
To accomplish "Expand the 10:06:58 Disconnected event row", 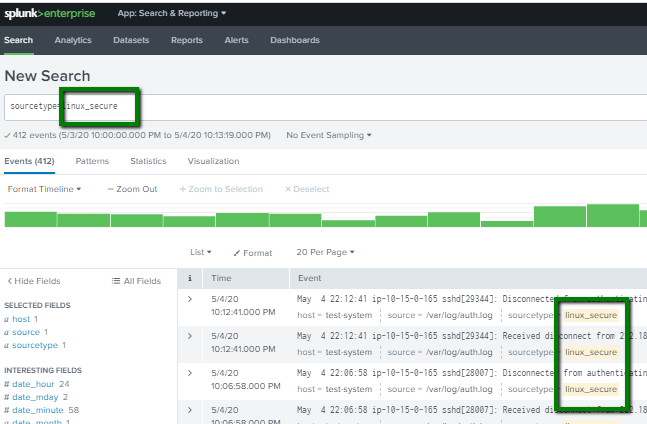I will click(x=190, y=373).
